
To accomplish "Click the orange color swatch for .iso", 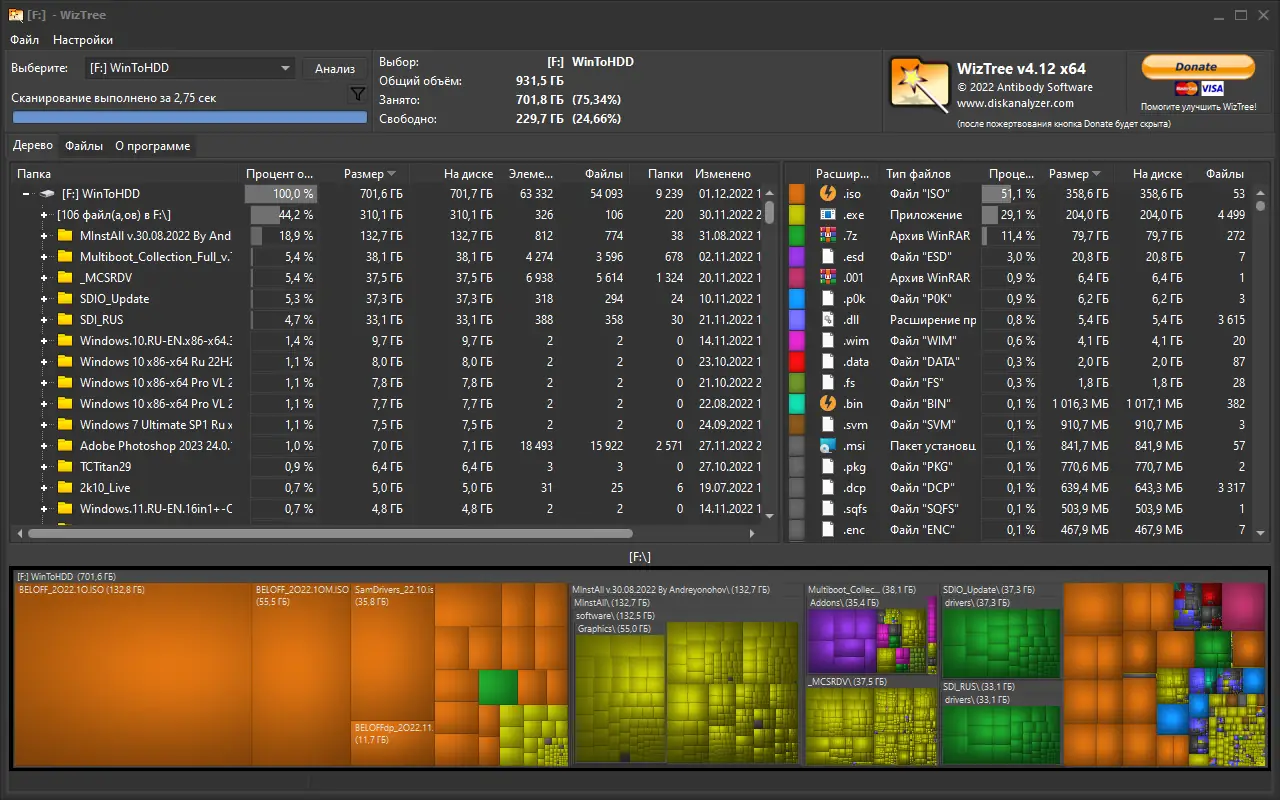I will coord(797,194).
